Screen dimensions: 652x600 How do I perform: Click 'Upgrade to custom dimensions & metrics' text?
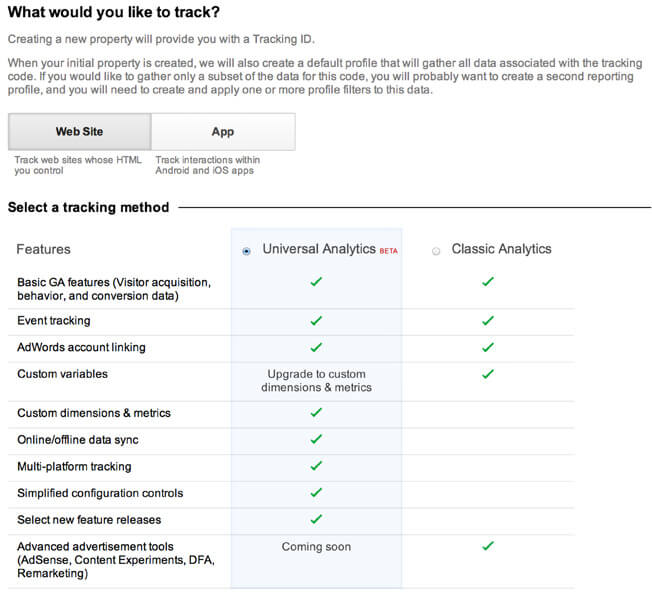pos(316,380)
